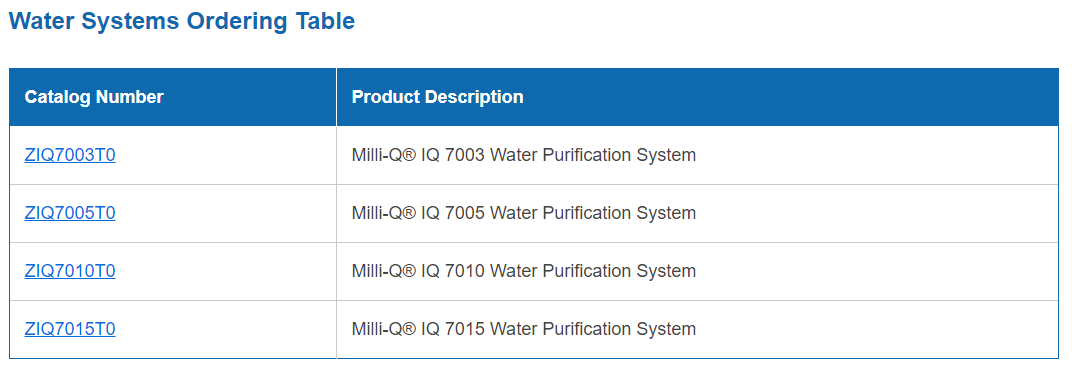This screenshot has width=1072, height=374.
Task: Select the Water Systems Ordering Table heading
Action: point(182,21)
